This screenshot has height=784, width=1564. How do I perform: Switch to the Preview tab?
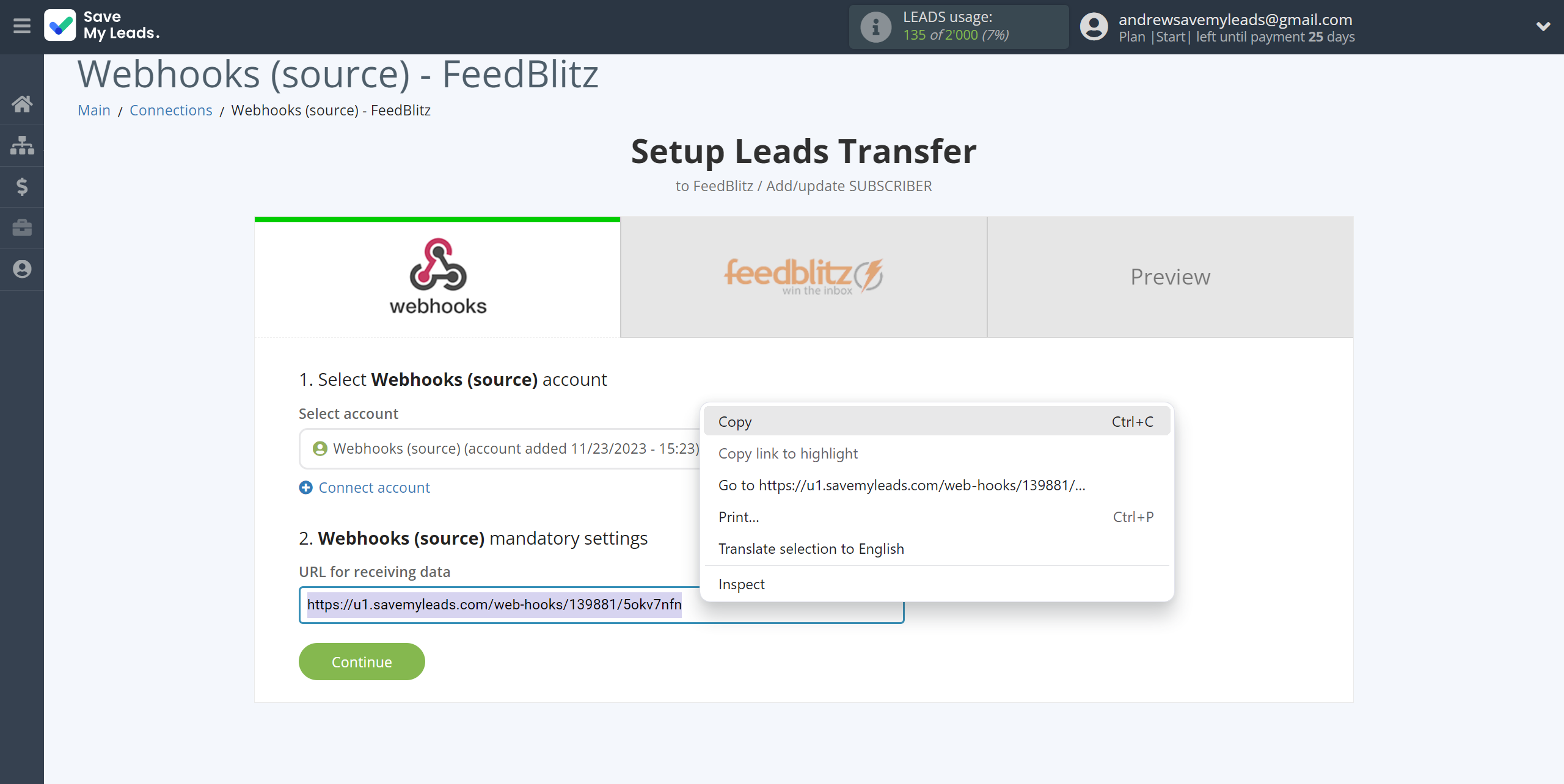[x=1169, y=275]
